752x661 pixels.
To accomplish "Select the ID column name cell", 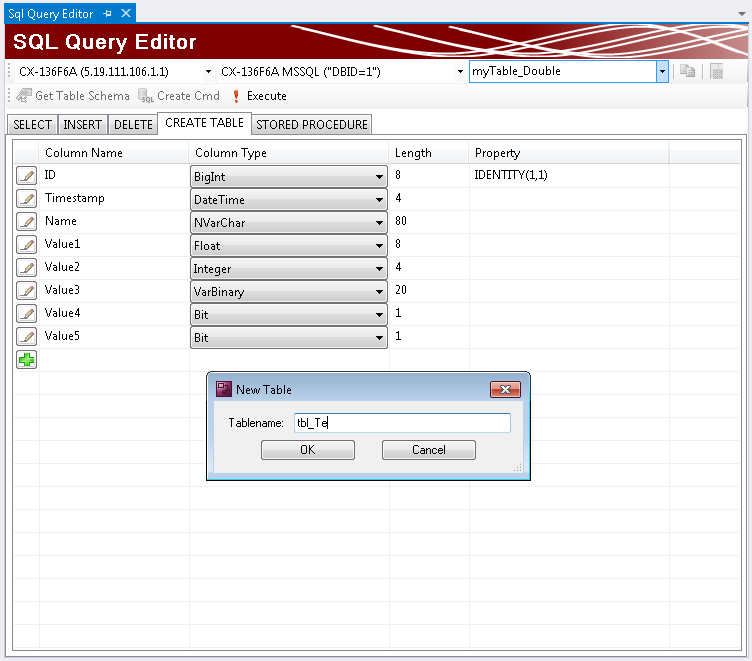I will 114,176.
